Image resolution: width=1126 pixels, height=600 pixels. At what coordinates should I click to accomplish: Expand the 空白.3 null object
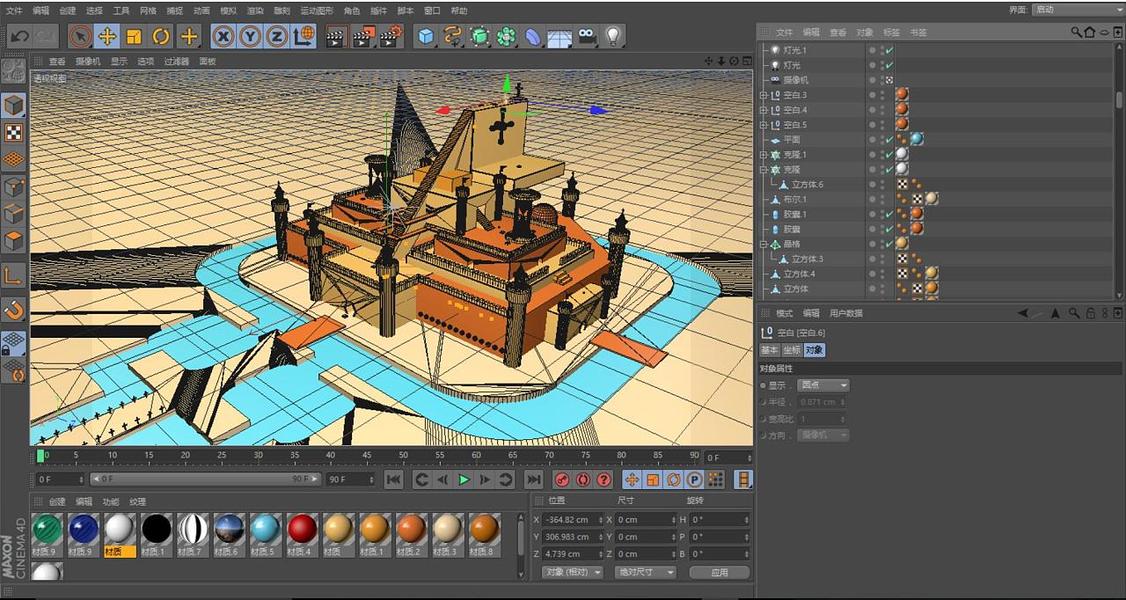[764, 95]
